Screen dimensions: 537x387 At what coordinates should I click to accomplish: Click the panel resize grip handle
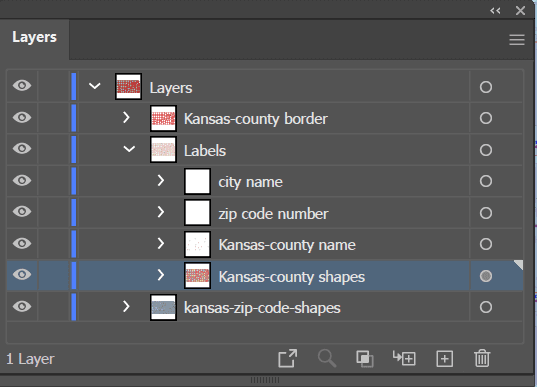tap(265, 380)
